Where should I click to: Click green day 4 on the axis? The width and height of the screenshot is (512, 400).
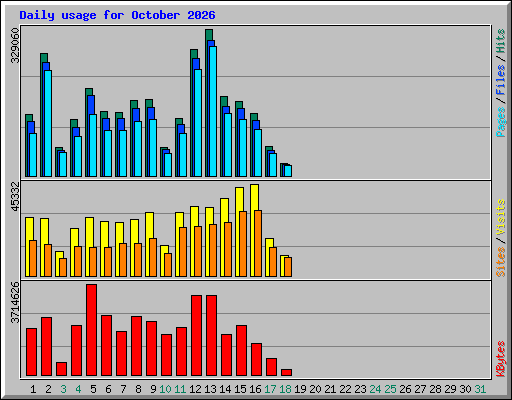[78, 389]
